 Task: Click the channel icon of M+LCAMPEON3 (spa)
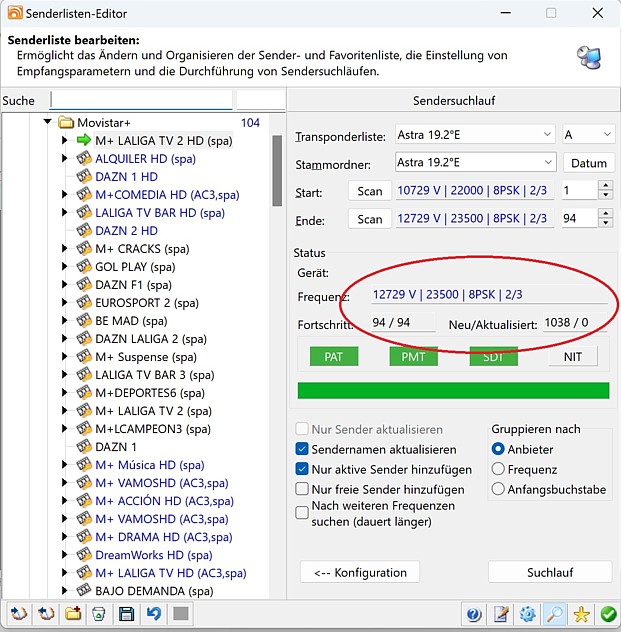click(84, 428)
